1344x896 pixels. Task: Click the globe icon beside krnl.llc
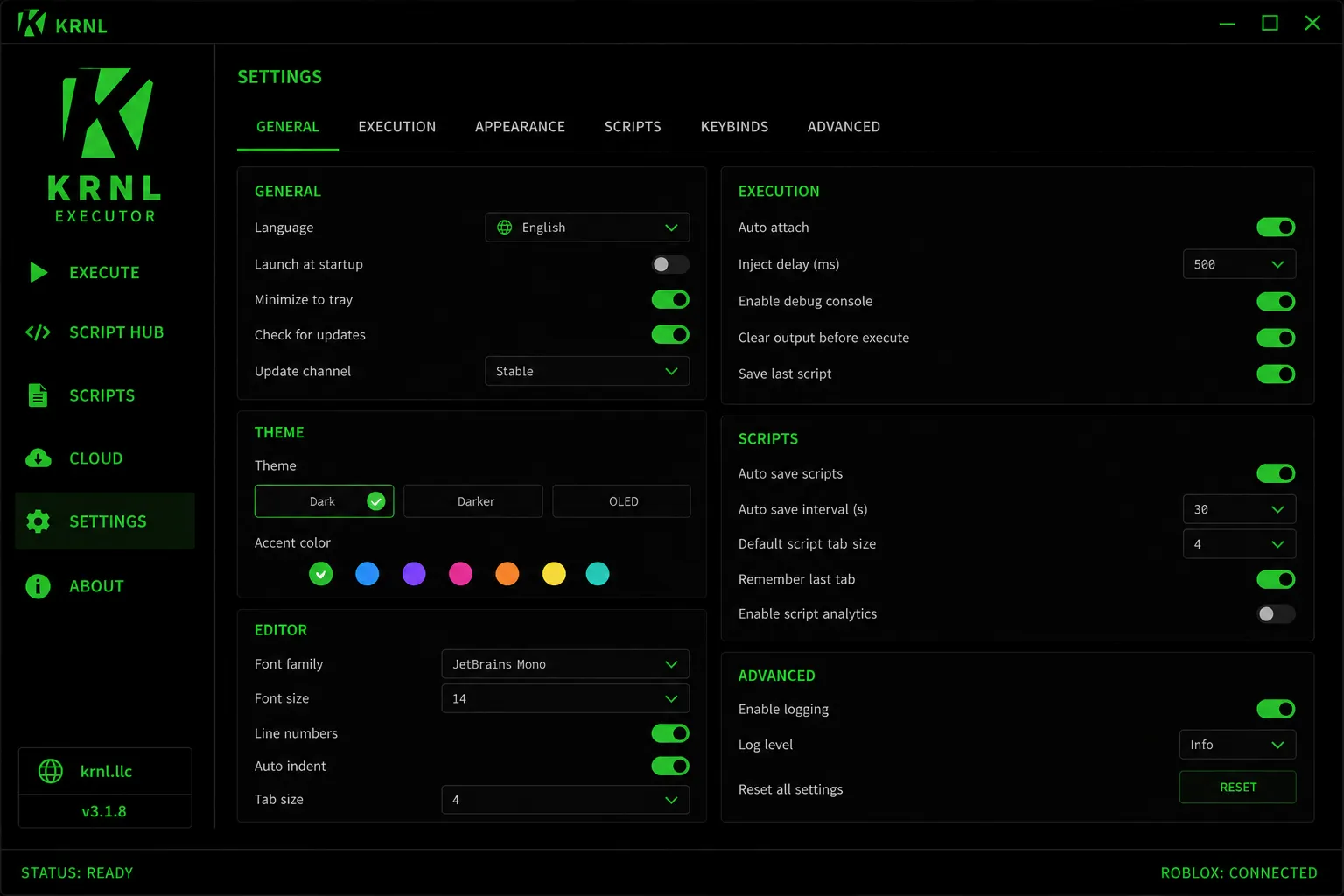click(x=51, y=771)
